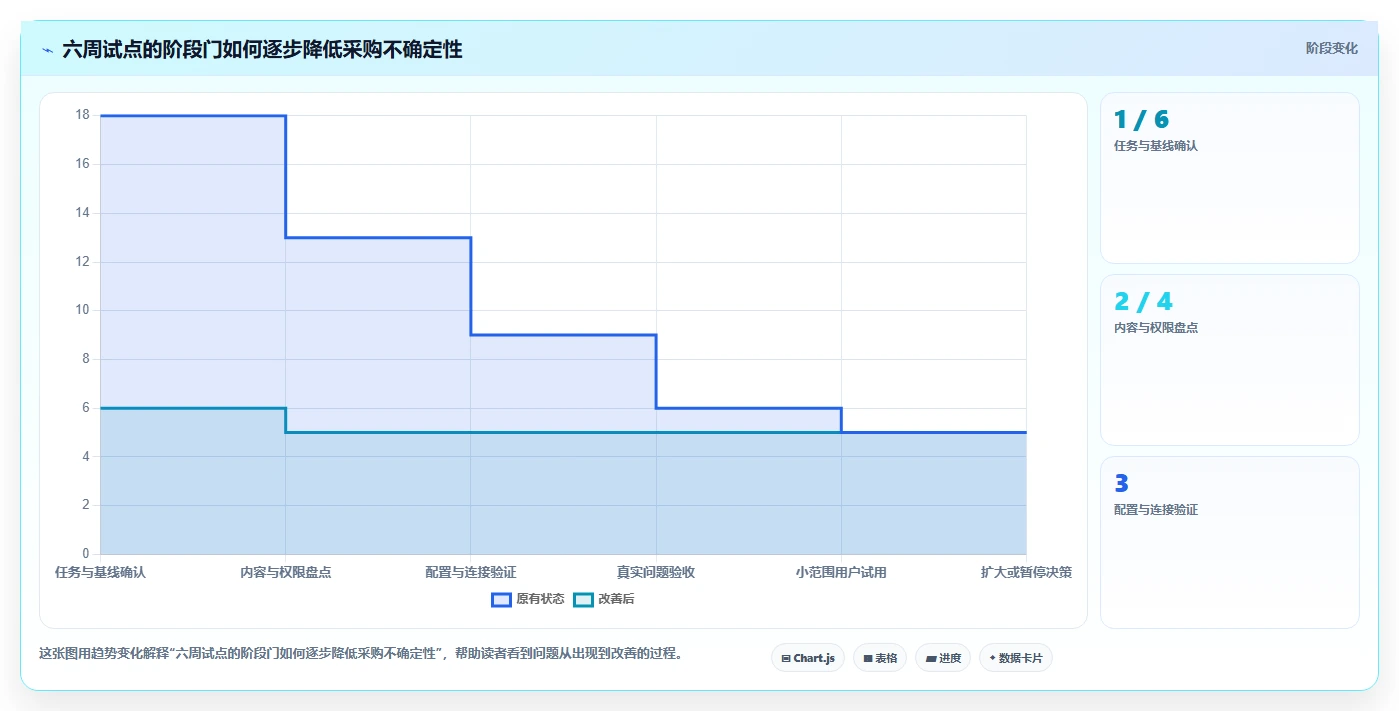Viewport: 1399px width, 711px height.
Task: Open the 3 配置与连接验证 card
Action: click(x=1230, y=542)
